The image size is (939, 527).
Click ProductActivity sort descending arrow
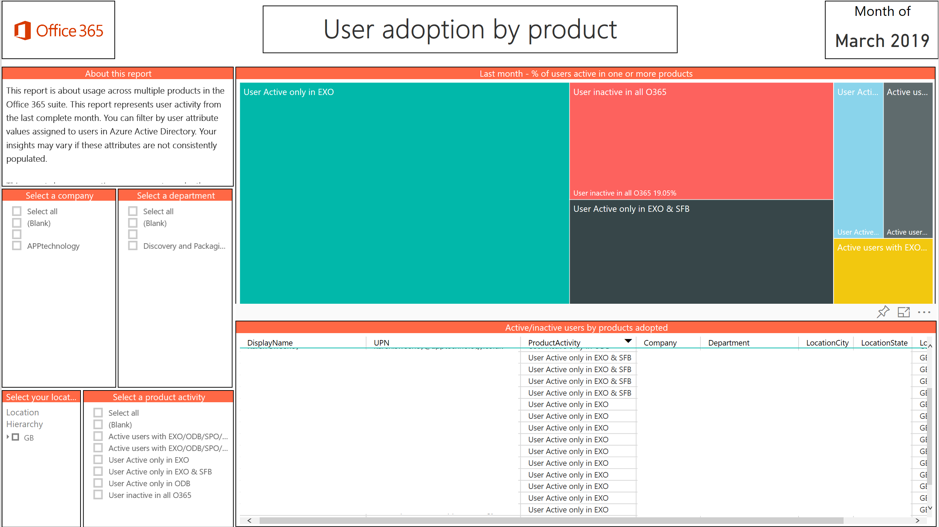pyautogui.click(x=628, y=342)
